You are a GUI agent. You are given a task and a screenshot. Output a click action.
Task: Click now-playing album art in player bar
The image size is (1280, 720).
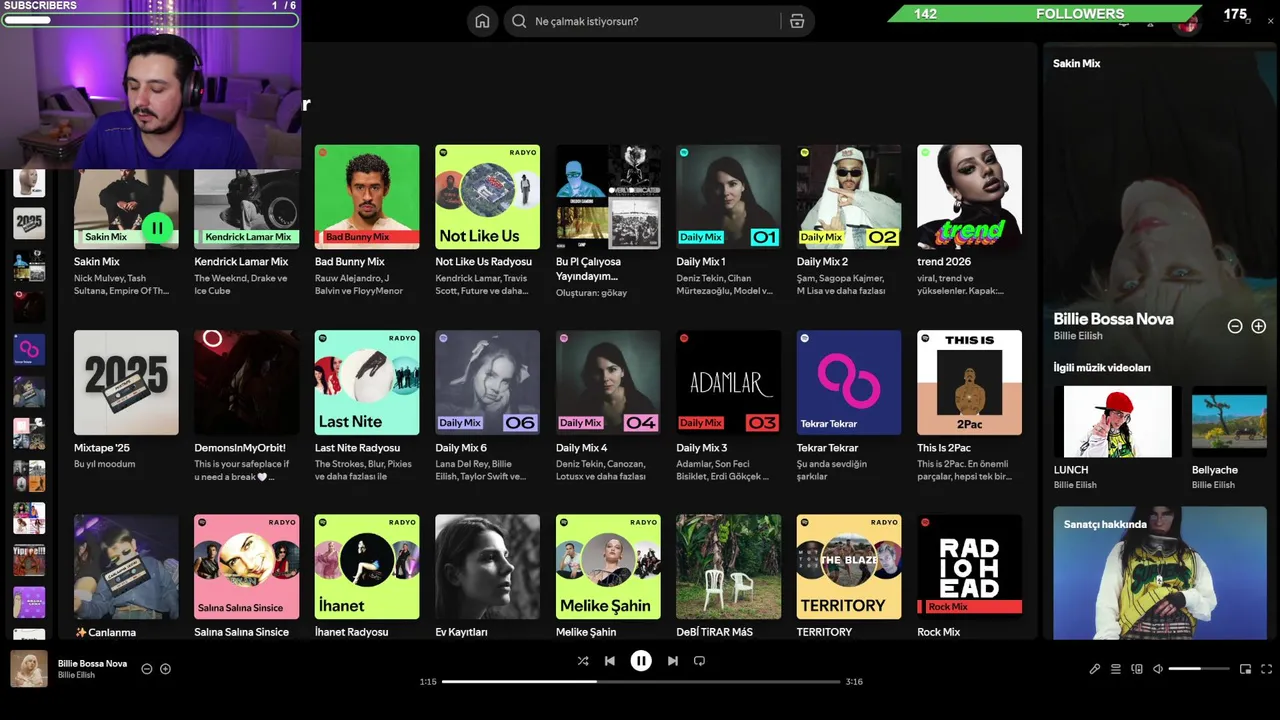[x=29, y=669]
